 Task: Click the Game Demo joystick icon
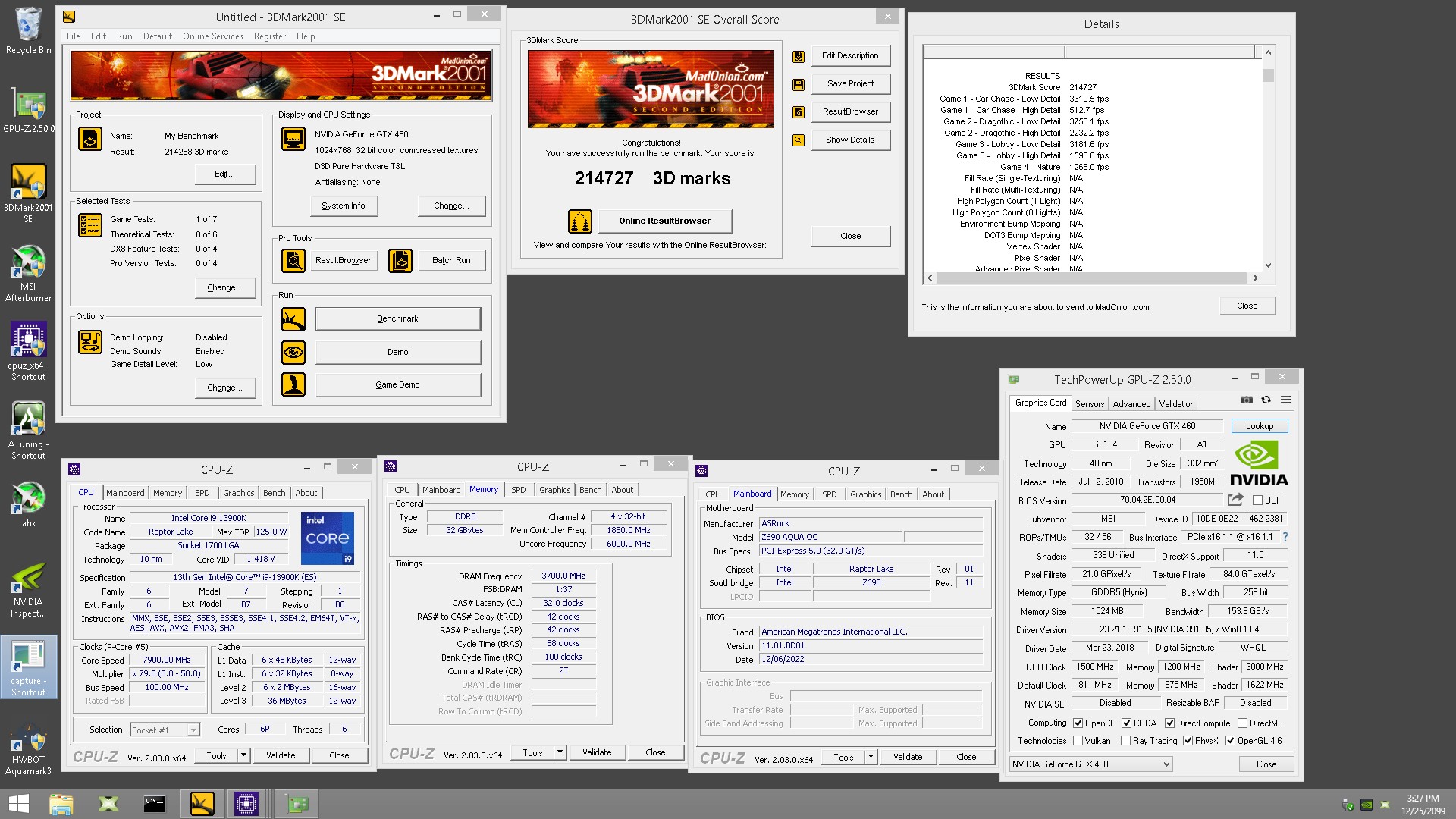point(293,385)
